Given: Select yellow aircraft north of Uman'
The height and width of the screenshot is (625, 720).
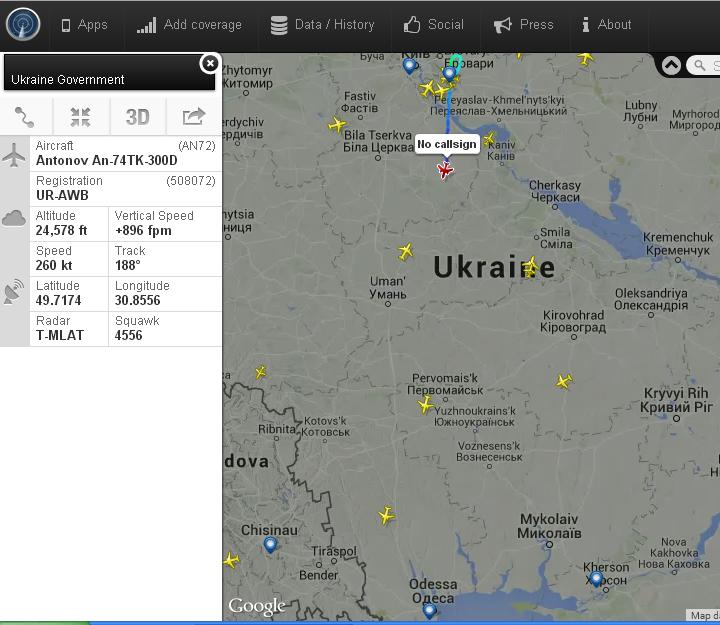Looking at the screenshot, I should [x=405, y=252].
